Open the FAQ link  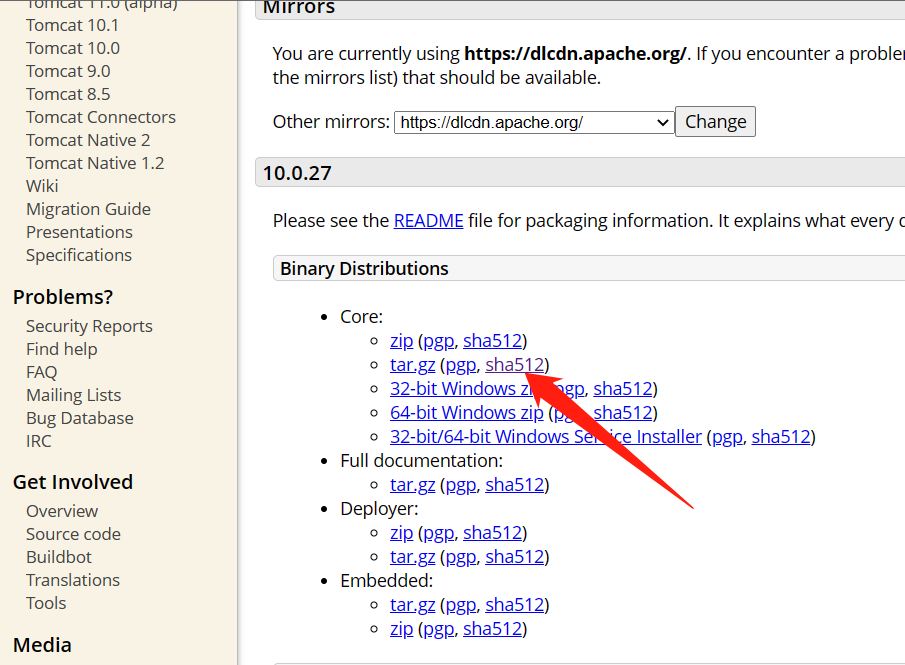[x=42, y=373]
